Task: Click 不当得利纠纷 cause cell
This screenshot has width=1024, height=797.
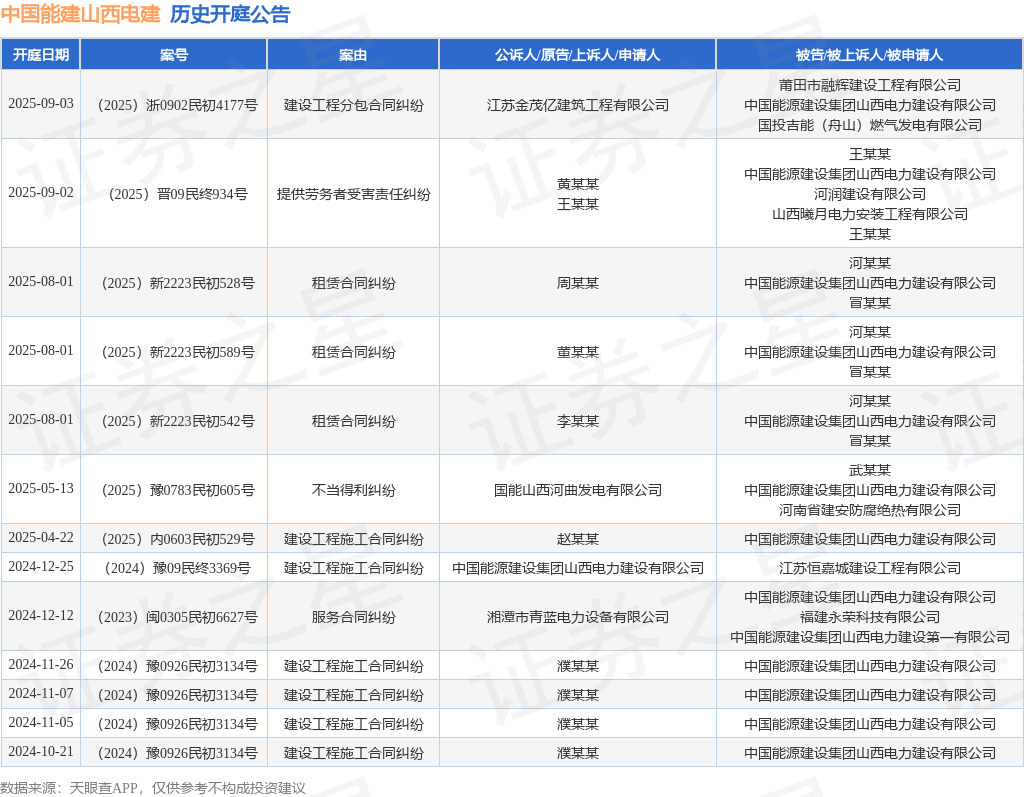Action: pyautogui.click(x=353, y=490)
